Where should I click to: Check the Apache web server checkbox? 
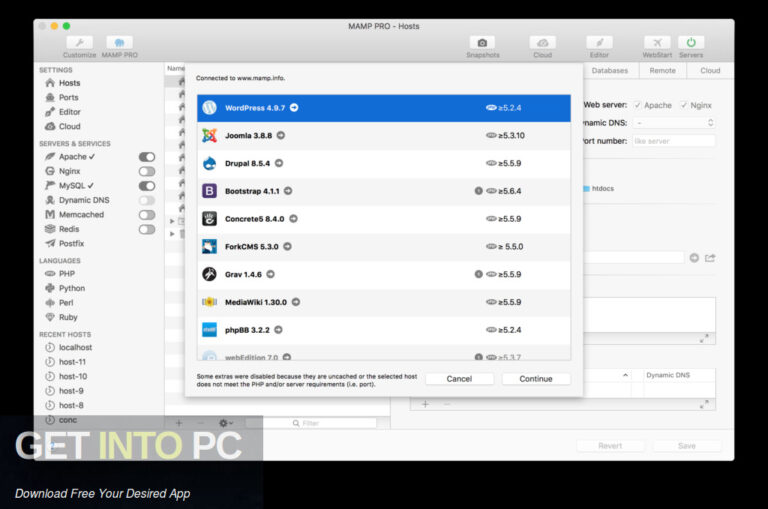click(x=637, y=105)
